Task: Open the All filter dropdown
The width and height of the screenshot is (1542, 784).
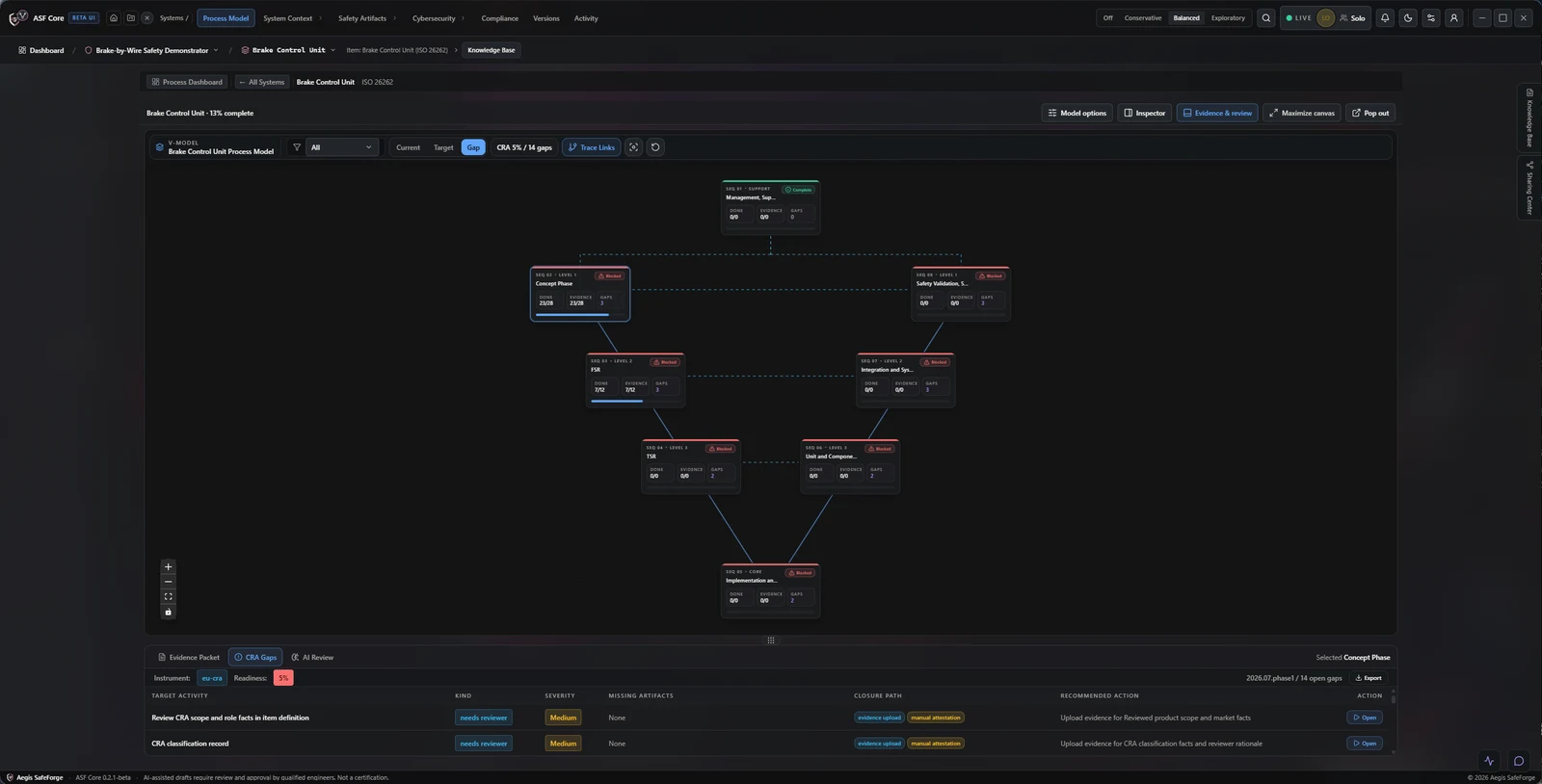Action: (x=342, y=147)
